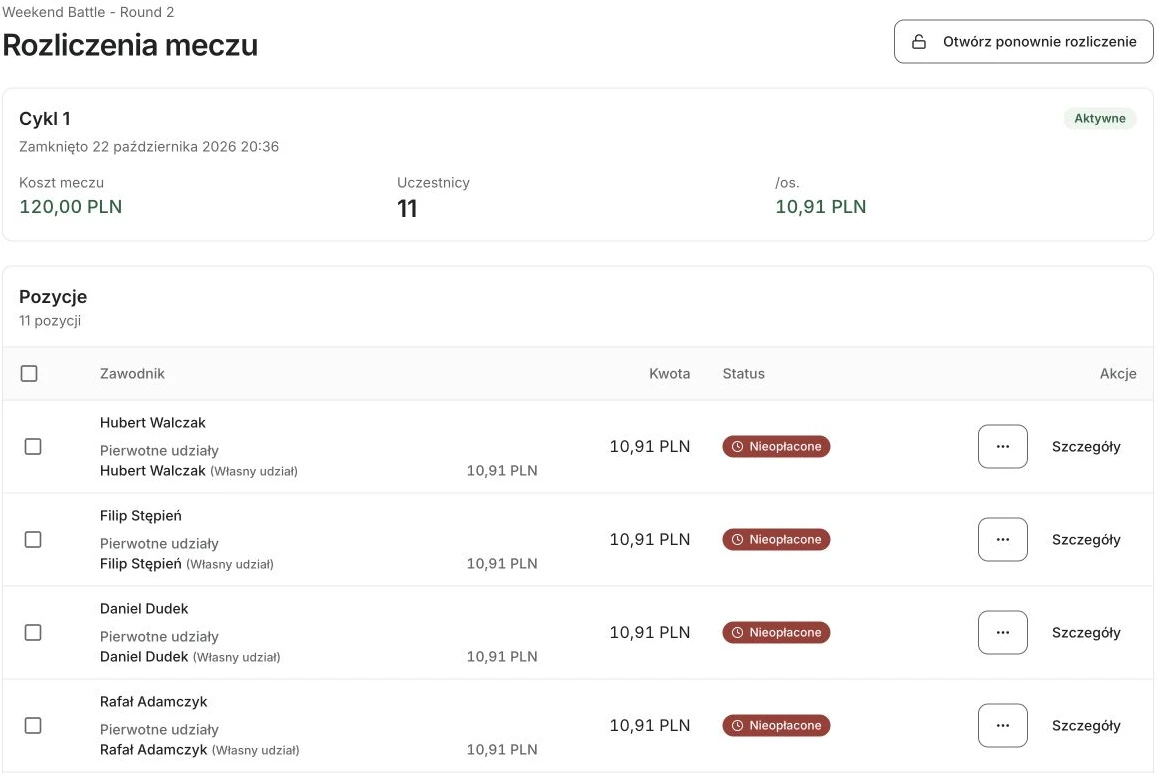Click the large 10,91 PLN amount in the Kwota column for Filip Stępień
1158x773 pixels.
click(x=650, y=540)
